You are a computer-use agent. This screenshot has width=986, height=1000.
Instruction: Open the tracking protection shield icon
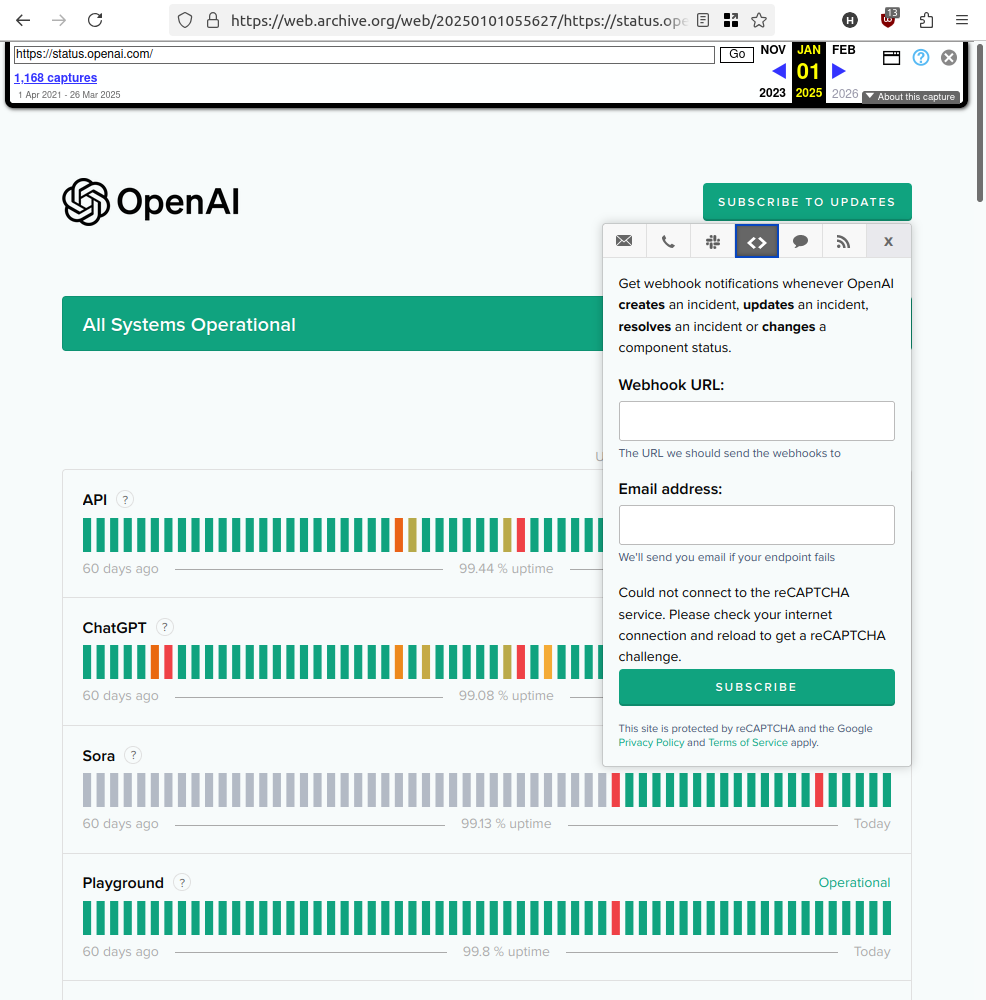click(185, 20)
